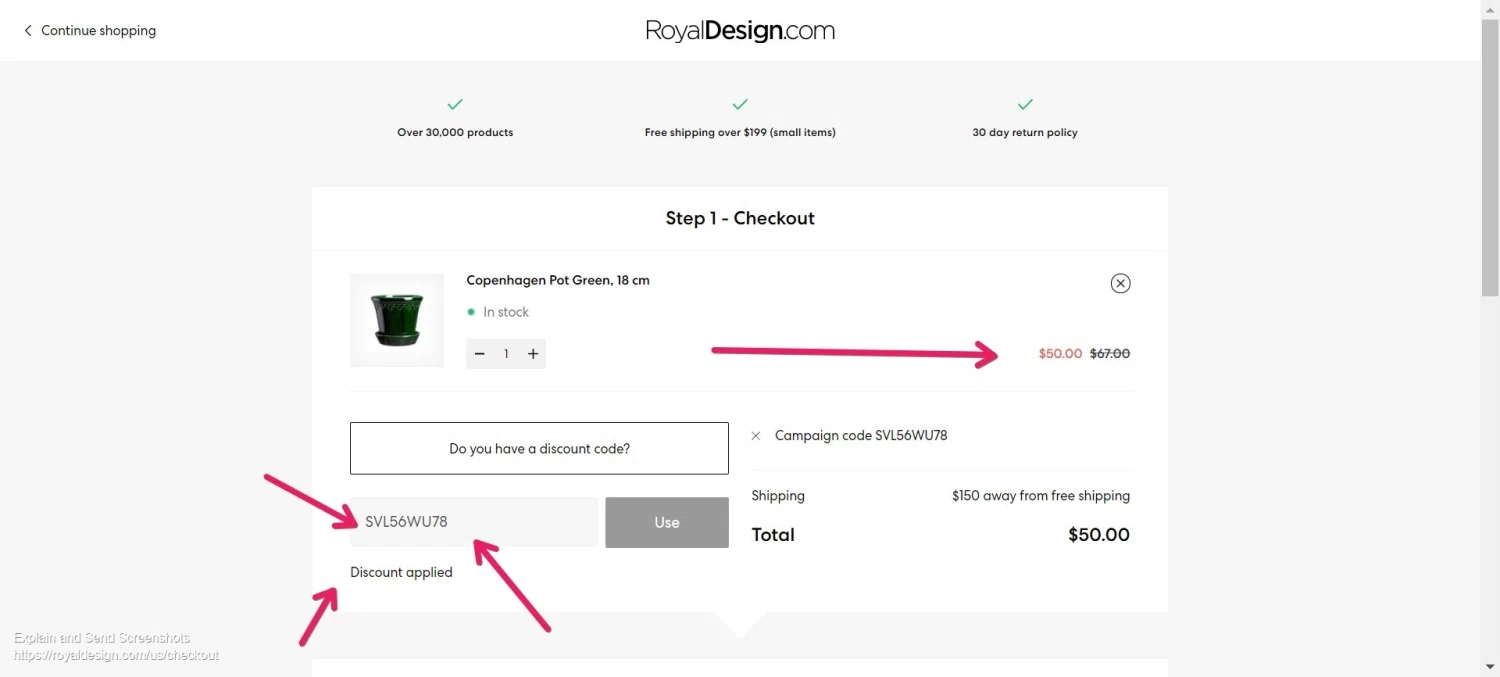Click the discount code input field
The image size is (1500, 677).
coord(474,522)
